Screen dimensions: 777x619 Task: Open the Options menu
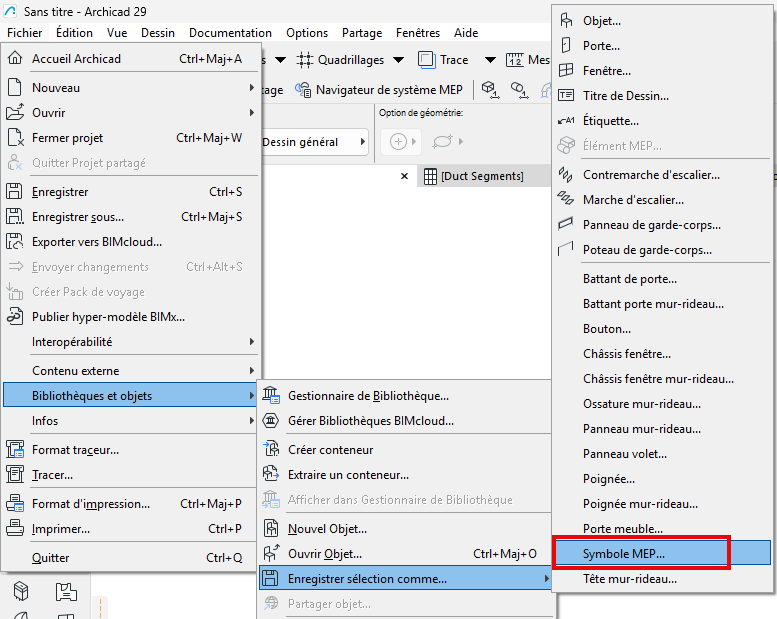[307, 33]
